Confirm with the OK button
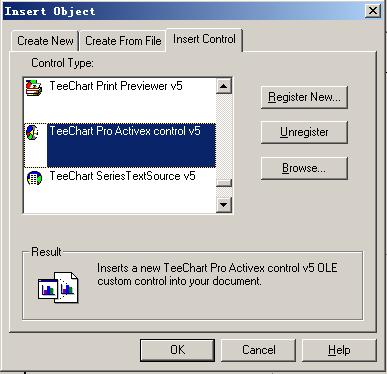 (x=177, y=350)
